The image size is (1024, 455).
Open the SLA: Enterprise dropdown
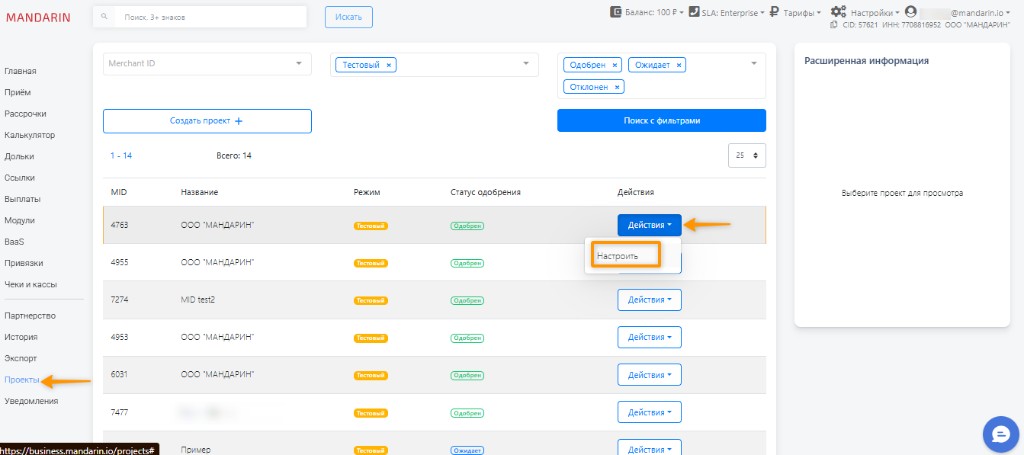coord(733,12)
